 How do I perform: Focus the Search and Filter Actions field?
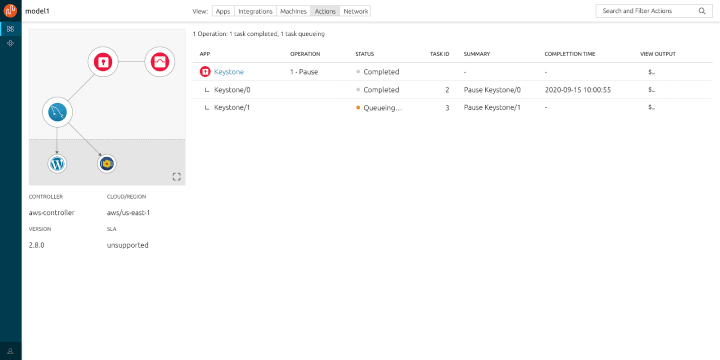(x=653, y=11)
